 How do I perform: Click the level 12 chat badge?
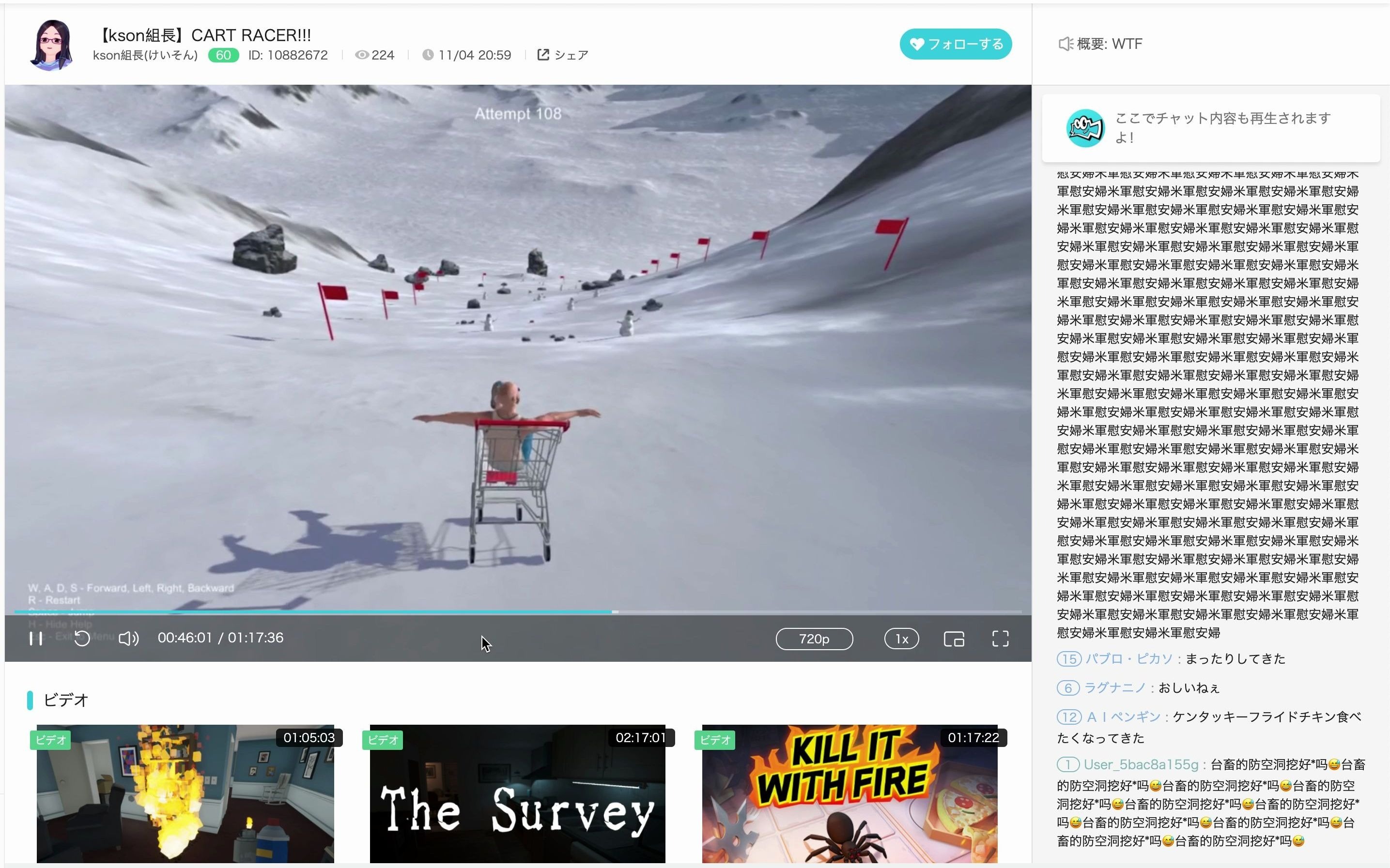1069,717
